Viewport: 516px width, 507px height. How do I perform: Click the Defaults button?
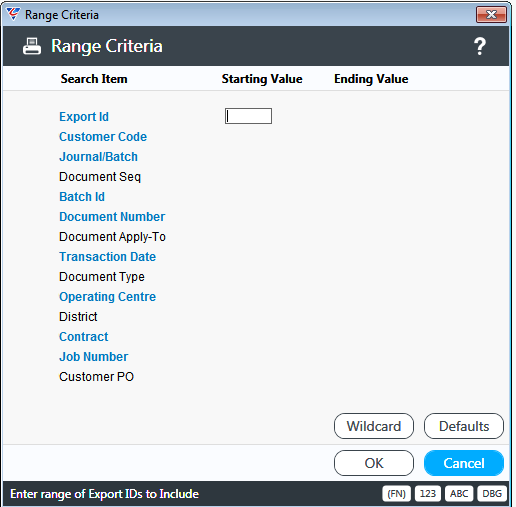(x=464, y=426)
